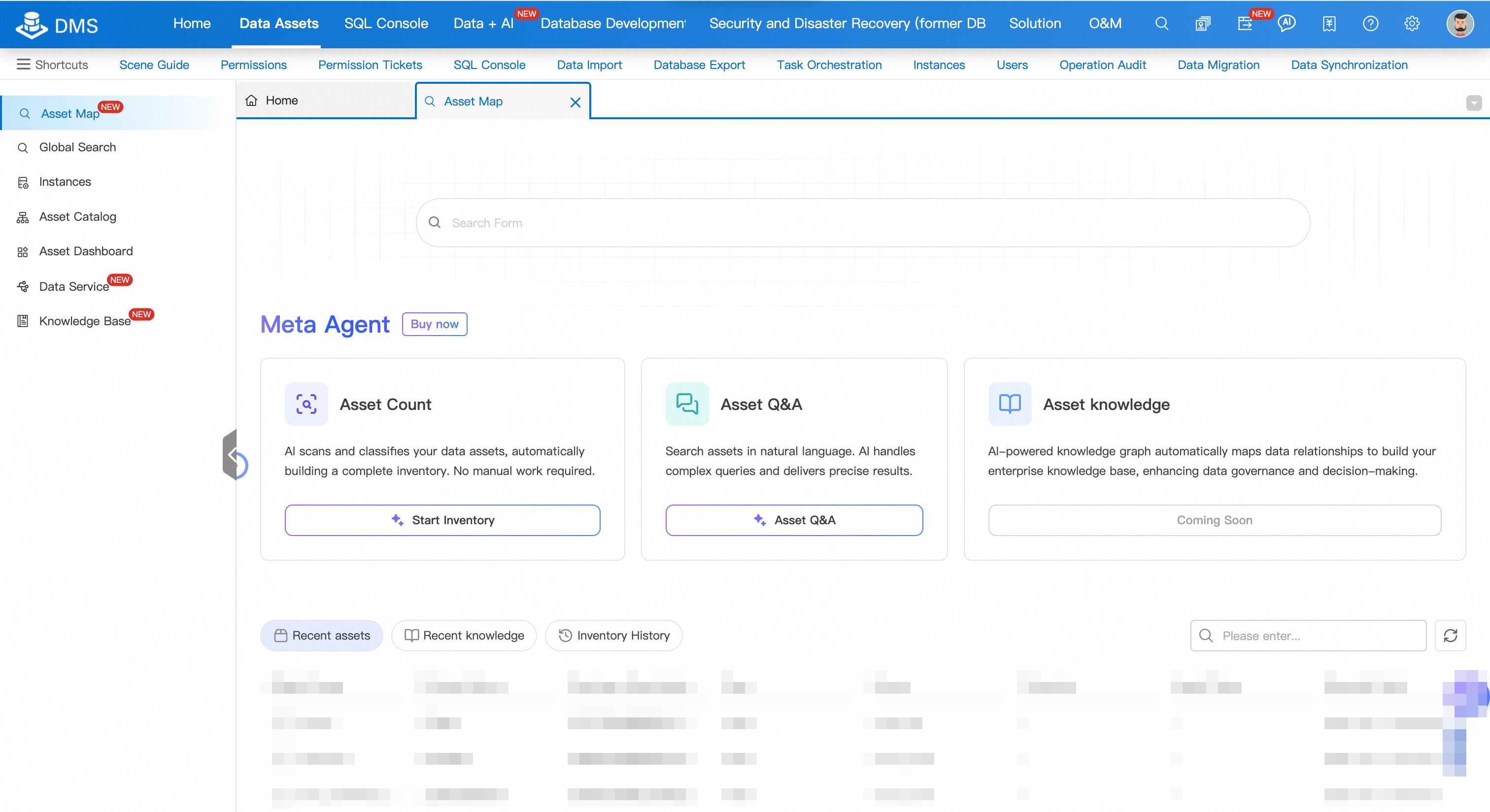Open Asset Catalog in sidebar
Screen dimensions: 1490x812
pos(77,217)
